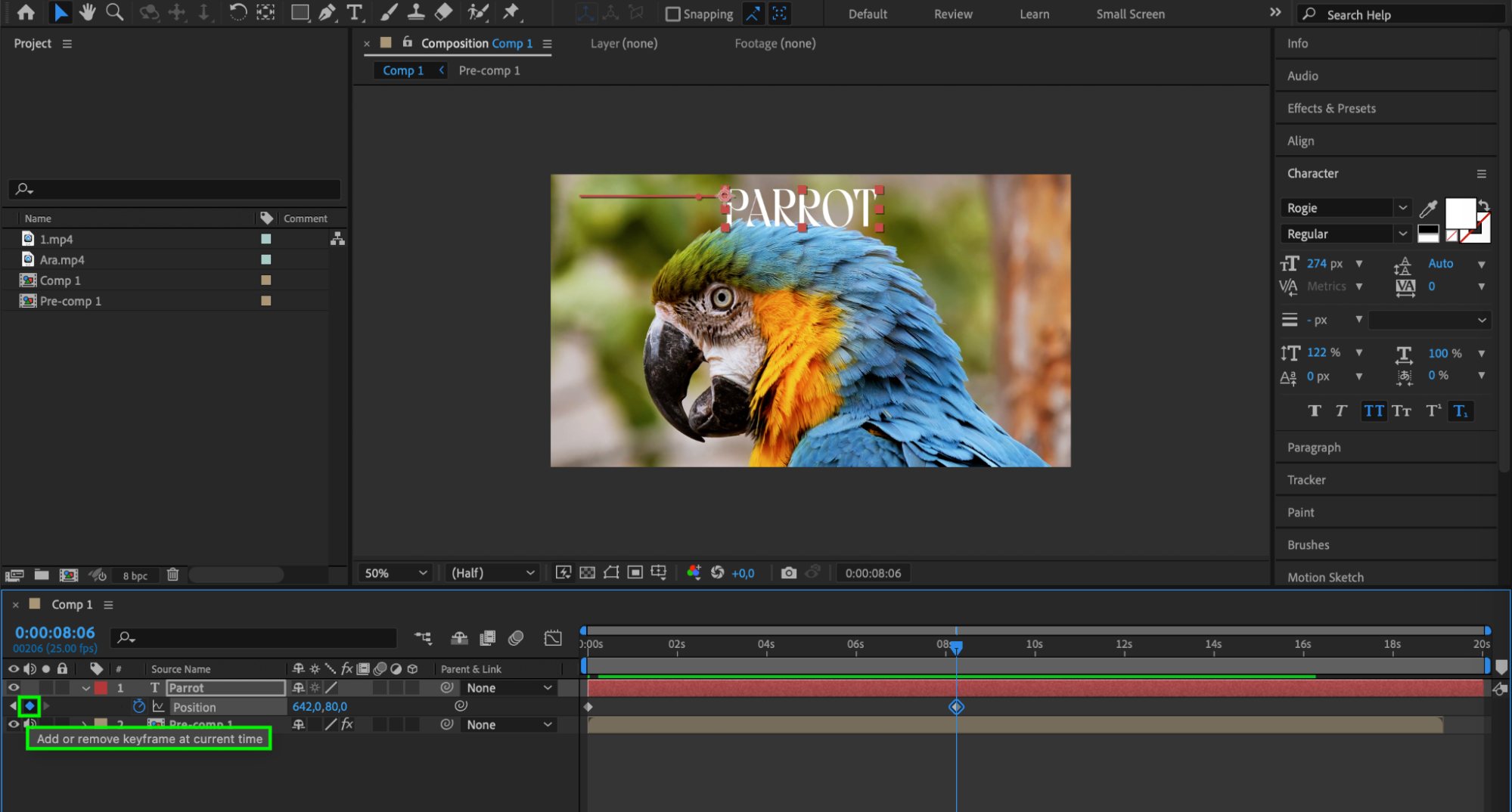Click the Position stopwatch icon

138,707
